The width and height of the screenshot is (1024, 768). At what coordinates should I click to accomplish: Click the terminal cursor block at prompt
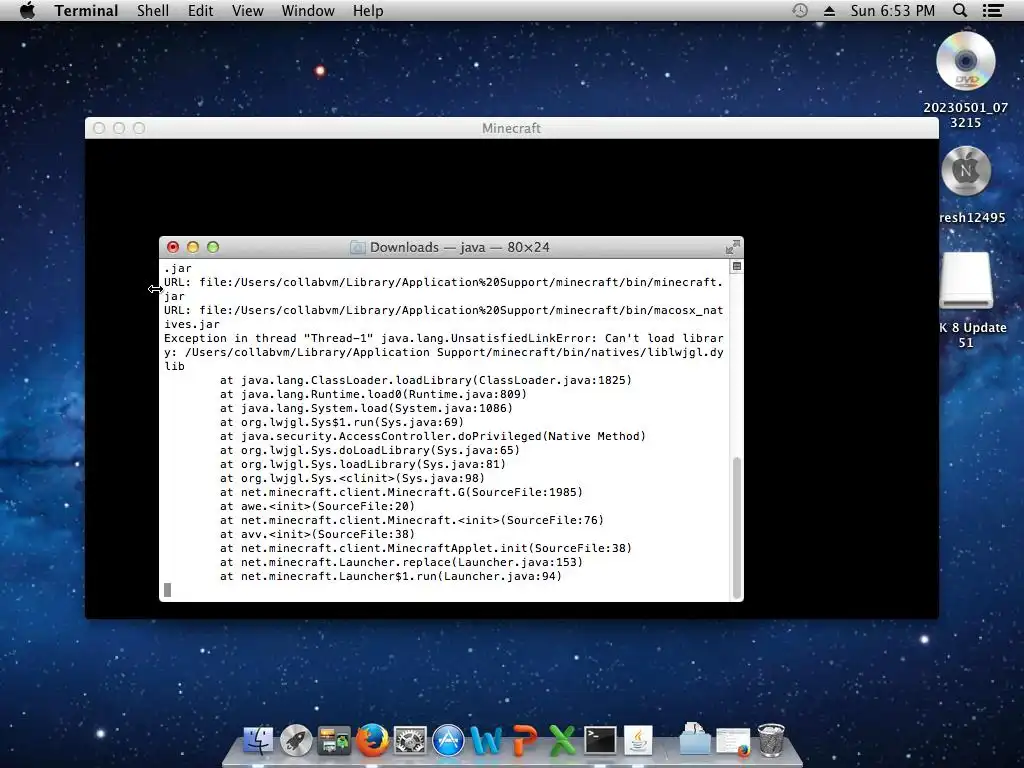[x=168, y=590]
